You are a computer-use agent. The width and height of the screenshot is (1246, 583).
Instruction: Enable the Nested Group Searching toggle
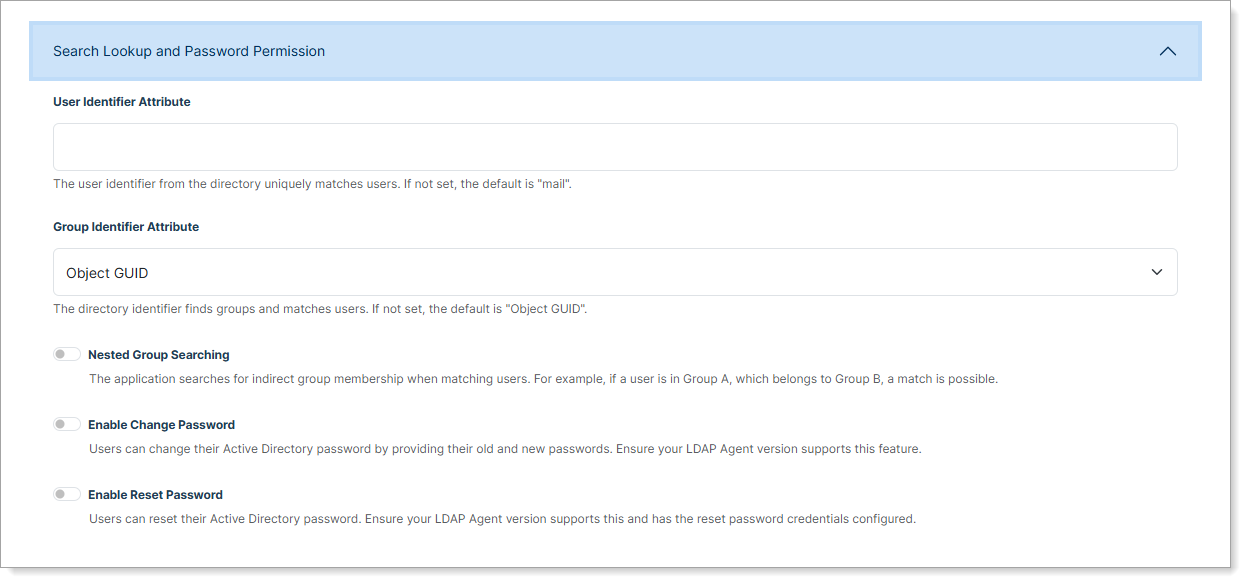pos(67,354)
